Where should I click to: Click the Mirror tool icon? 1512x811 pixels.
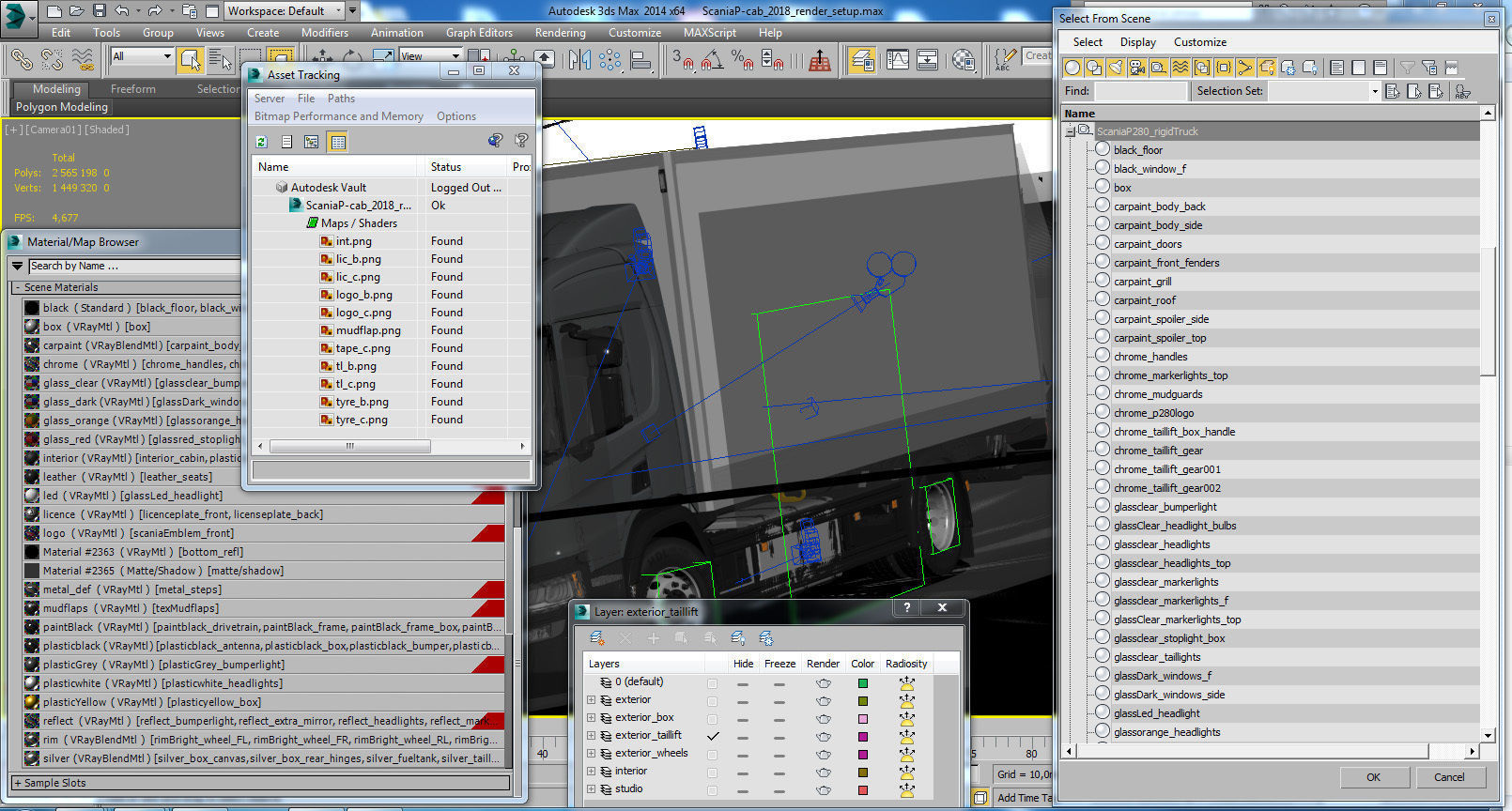coord(579,60)
